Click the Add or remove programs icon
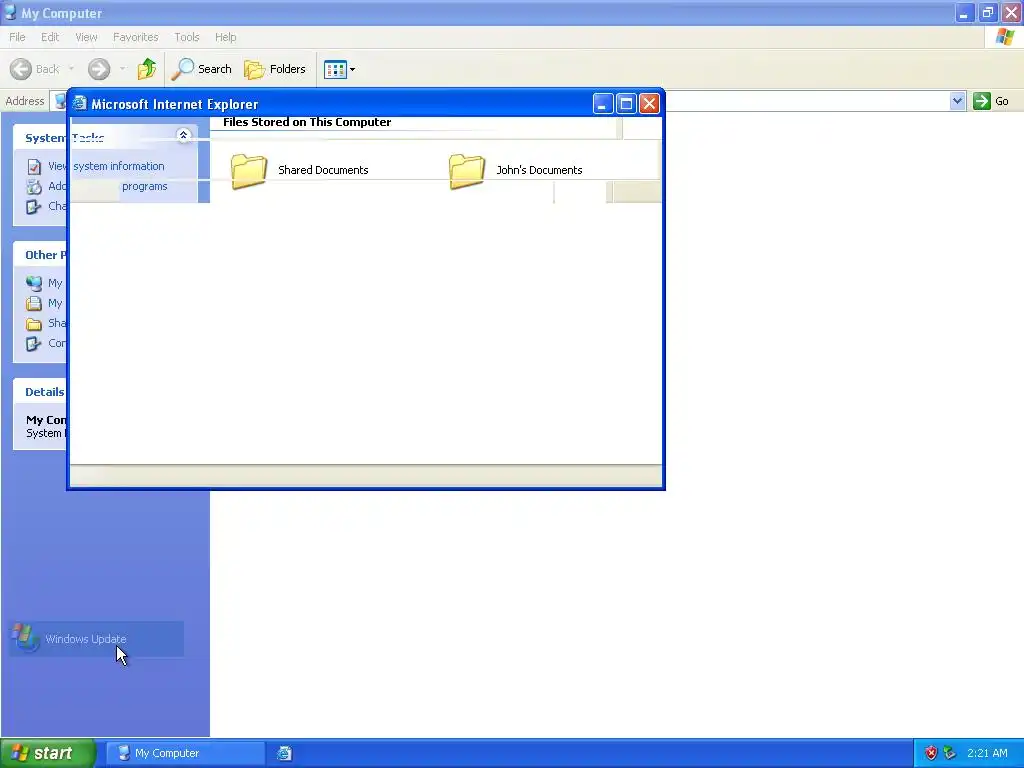The height and width of the screenshot is (768, 1024). tap(34, 187)
